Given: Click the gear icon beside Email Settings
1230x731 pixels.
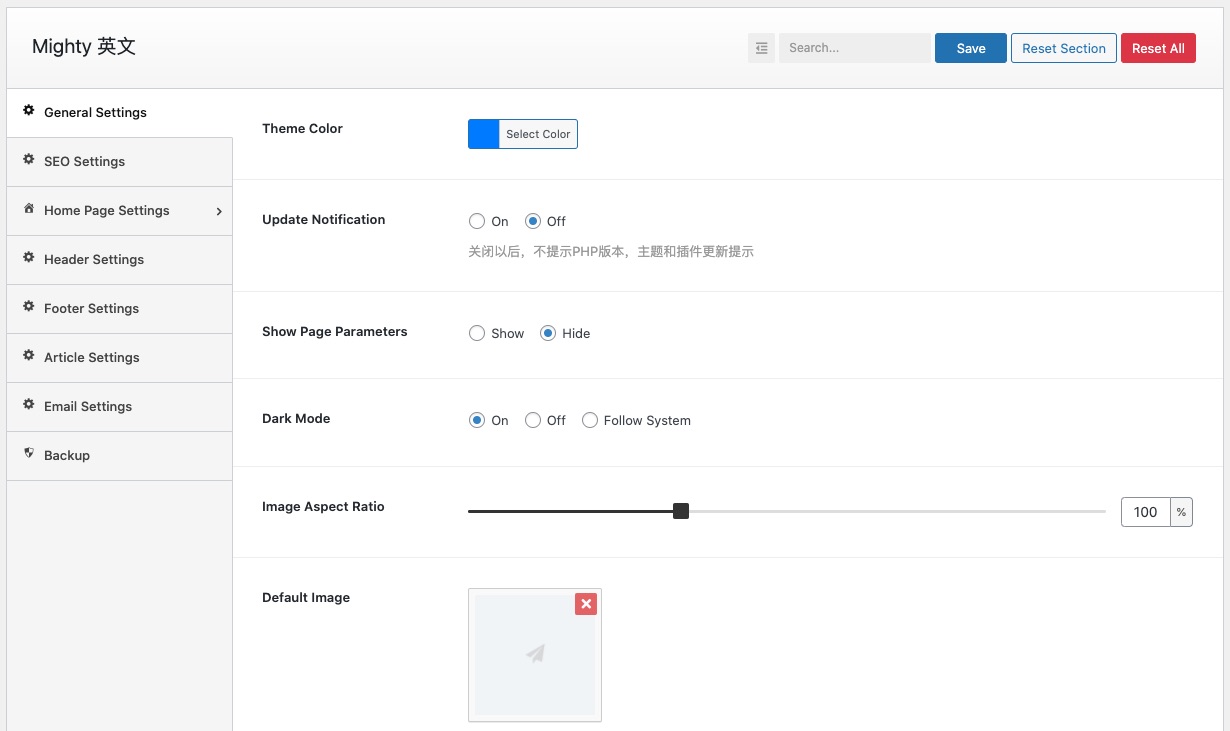Looking at the screenshot, I should coord(29,405).
